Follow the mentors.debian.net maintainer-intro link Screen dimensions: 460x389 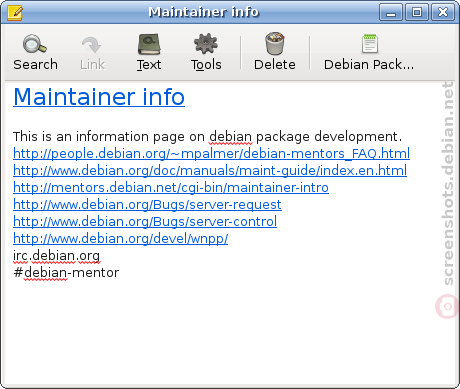[171, 188]
